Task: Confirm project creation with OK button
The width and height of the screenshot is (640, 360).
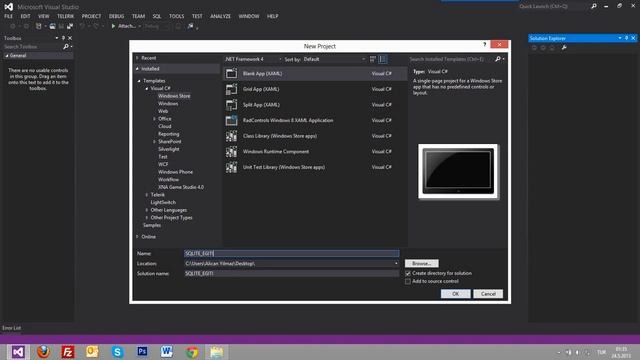Action: [x=456, y=294]
